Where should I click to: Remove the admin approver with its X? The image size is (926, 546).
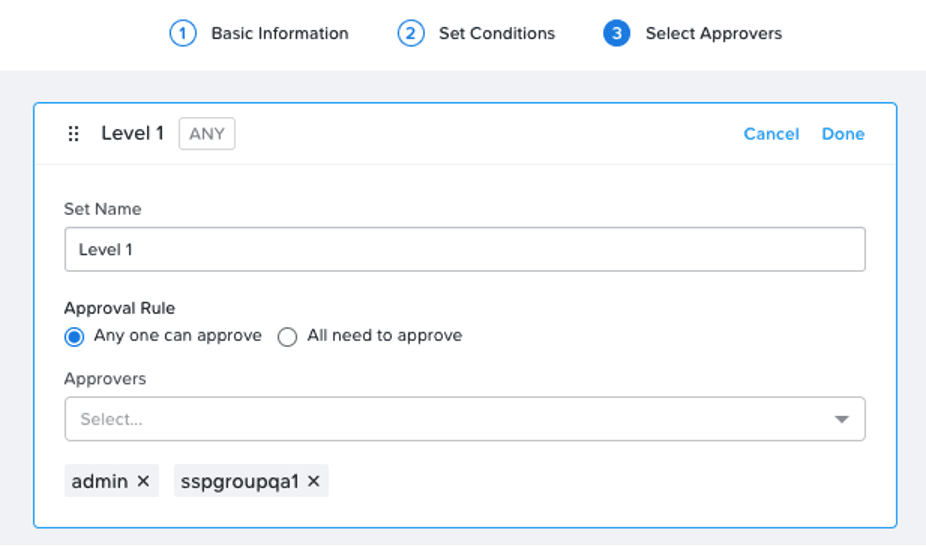click(x=143, y=481)
